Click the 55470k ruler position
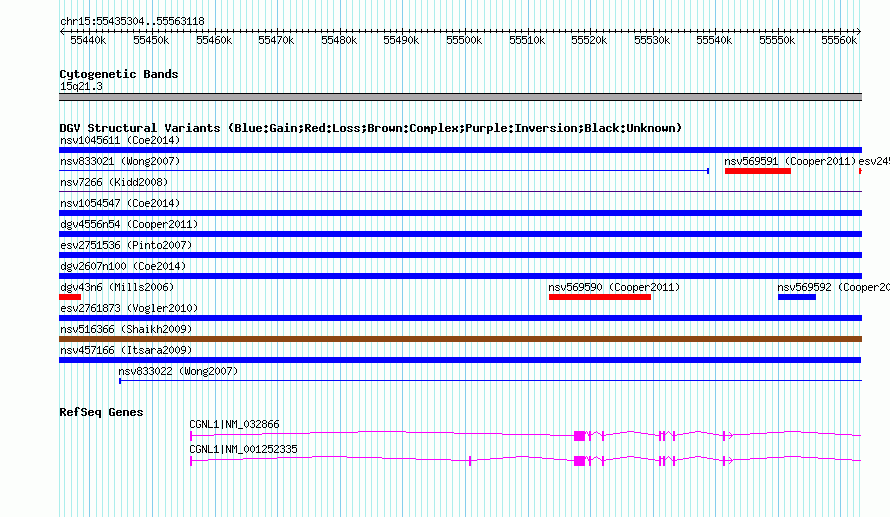890x517 pixels. point(276,40)
